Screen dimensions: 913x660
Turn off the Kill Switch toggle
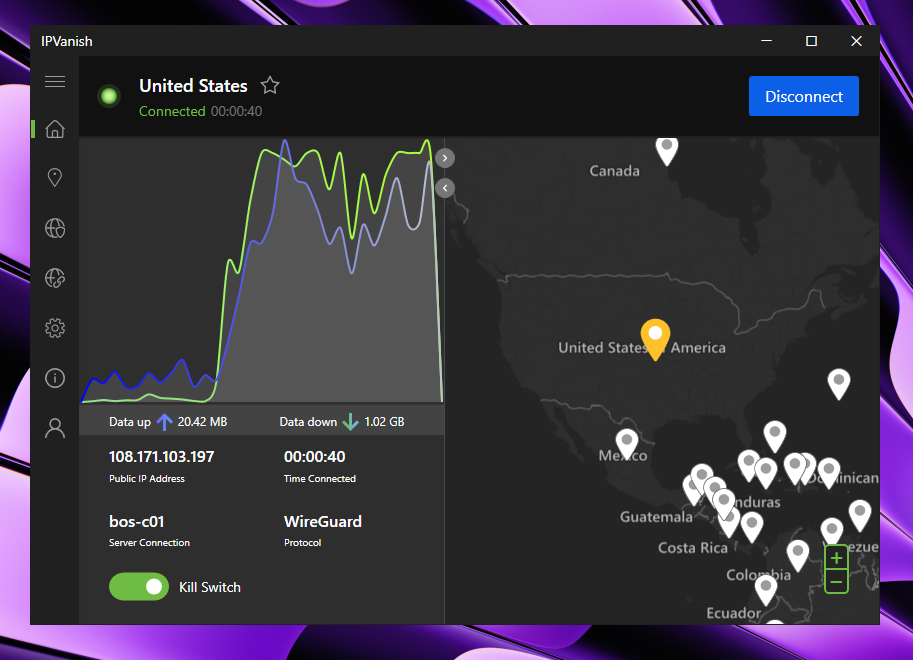[139, 587]
